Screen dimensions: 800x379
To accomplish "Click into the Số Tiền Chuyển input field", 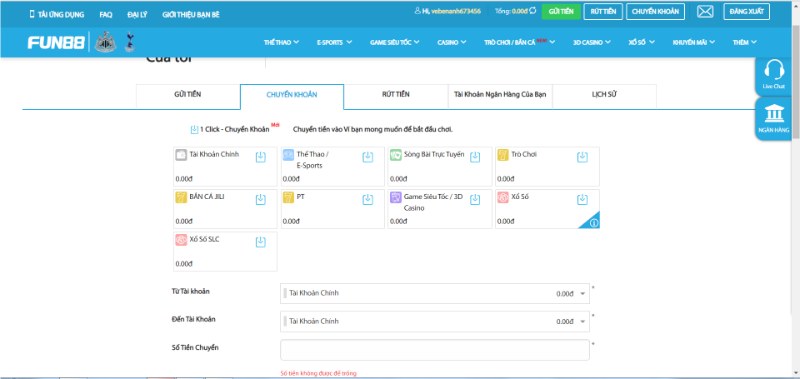I will pos(435,350).
